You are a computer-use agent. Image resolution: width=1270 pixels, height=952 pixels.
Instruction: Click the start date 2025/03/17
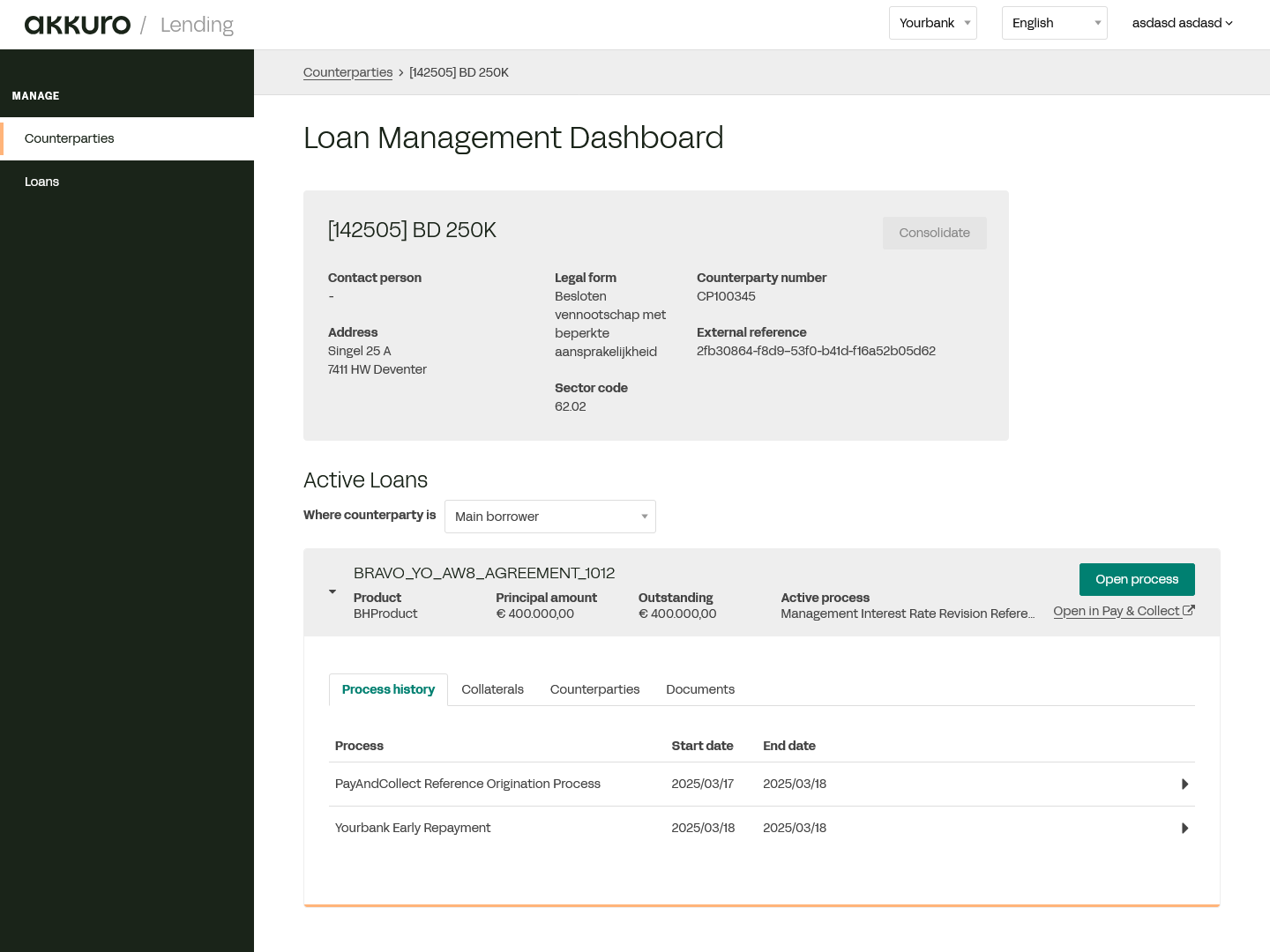point(702,784)
